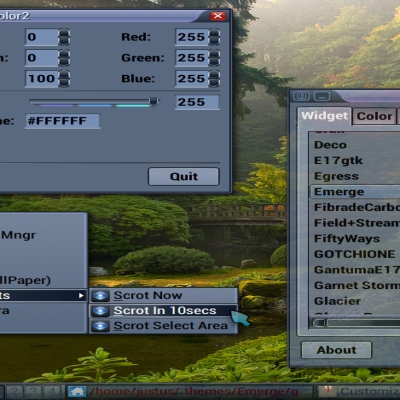Click the Blue value field showing 255

point(192,79)
